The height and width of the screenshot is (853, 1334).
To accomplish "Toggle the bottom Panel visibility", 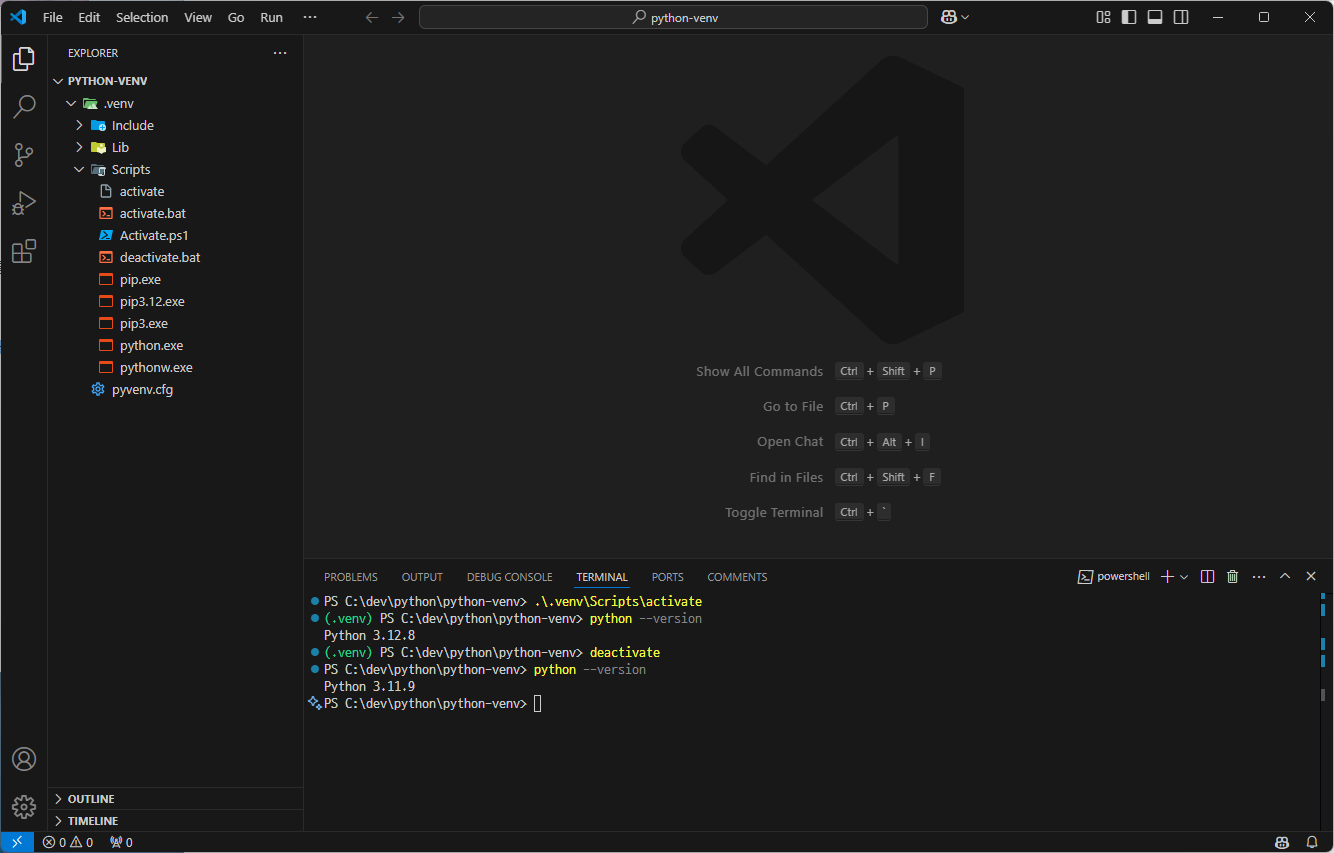I will click(x=1155, y=17).
